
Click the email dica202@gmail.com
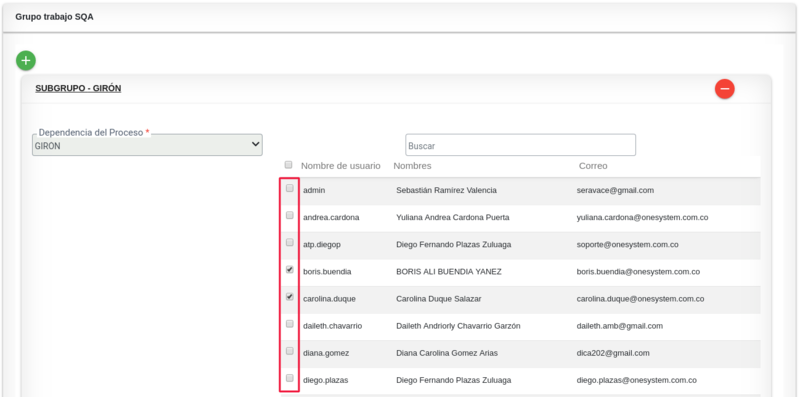613,353
